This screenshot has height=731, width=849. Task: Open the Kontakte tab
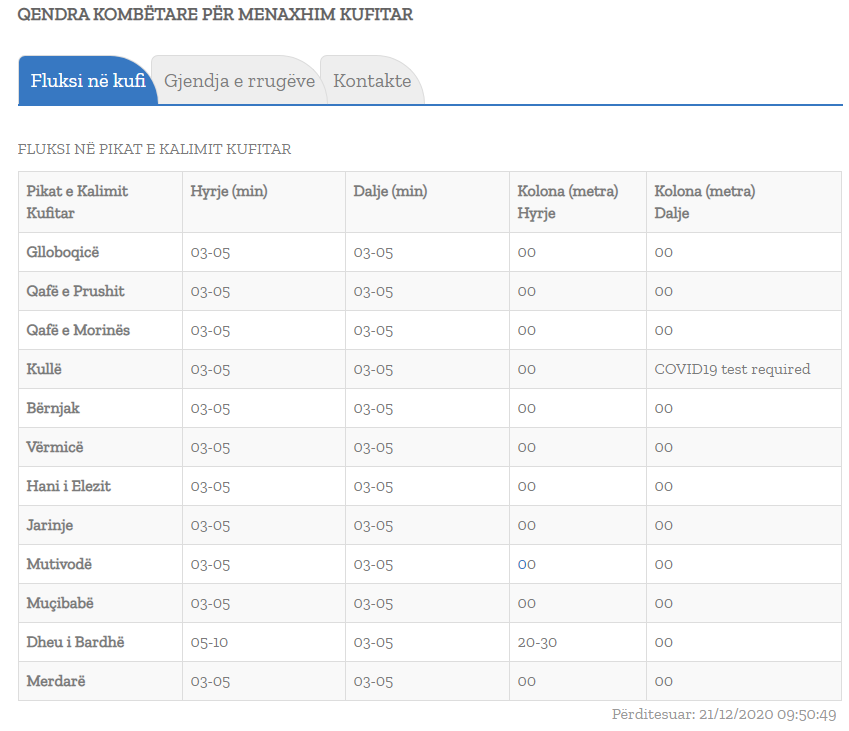372,81
